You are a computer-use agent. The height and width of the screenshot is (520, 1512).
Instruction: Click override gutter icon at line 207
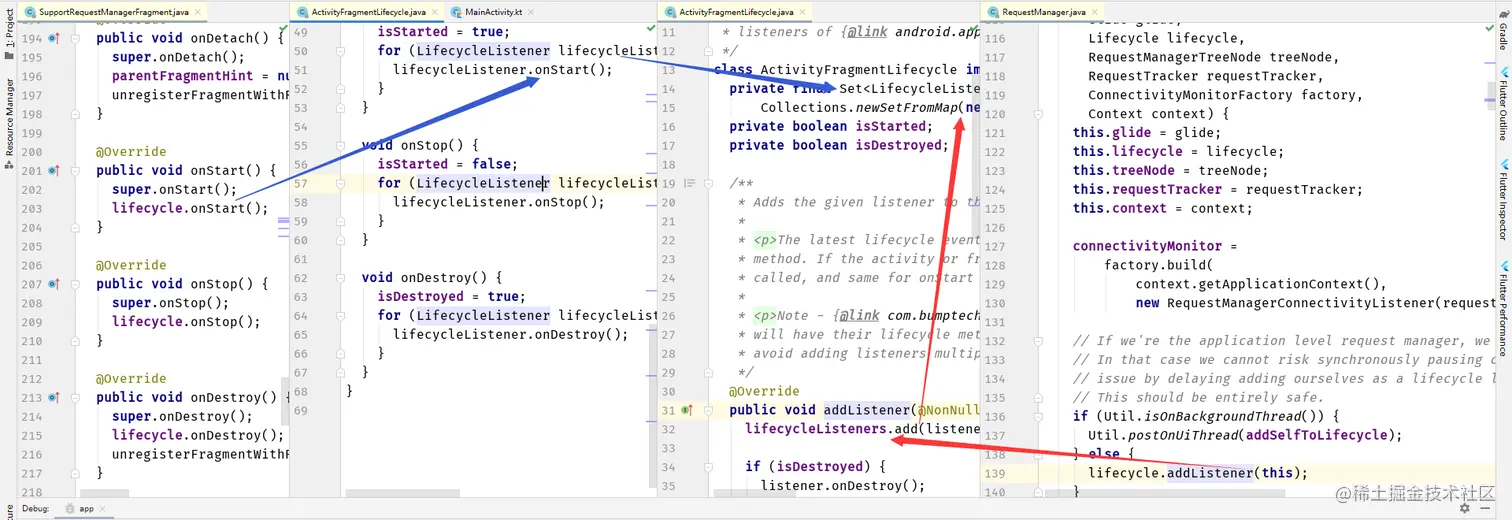55,285
